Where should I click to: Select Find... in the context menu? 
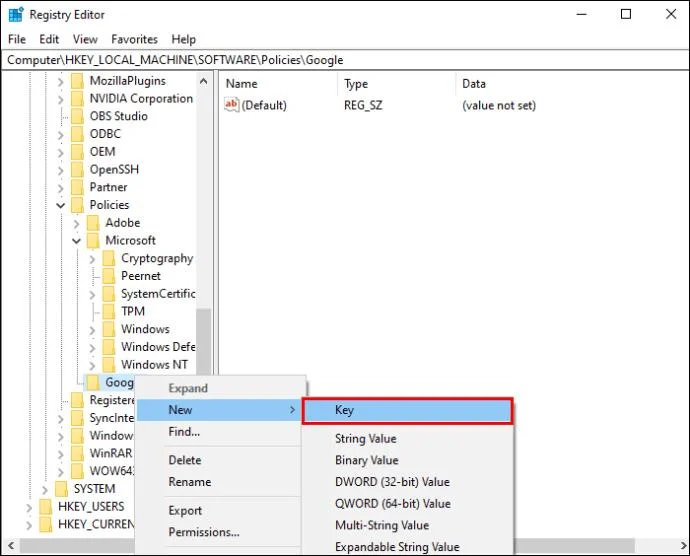tap(219, 432)
